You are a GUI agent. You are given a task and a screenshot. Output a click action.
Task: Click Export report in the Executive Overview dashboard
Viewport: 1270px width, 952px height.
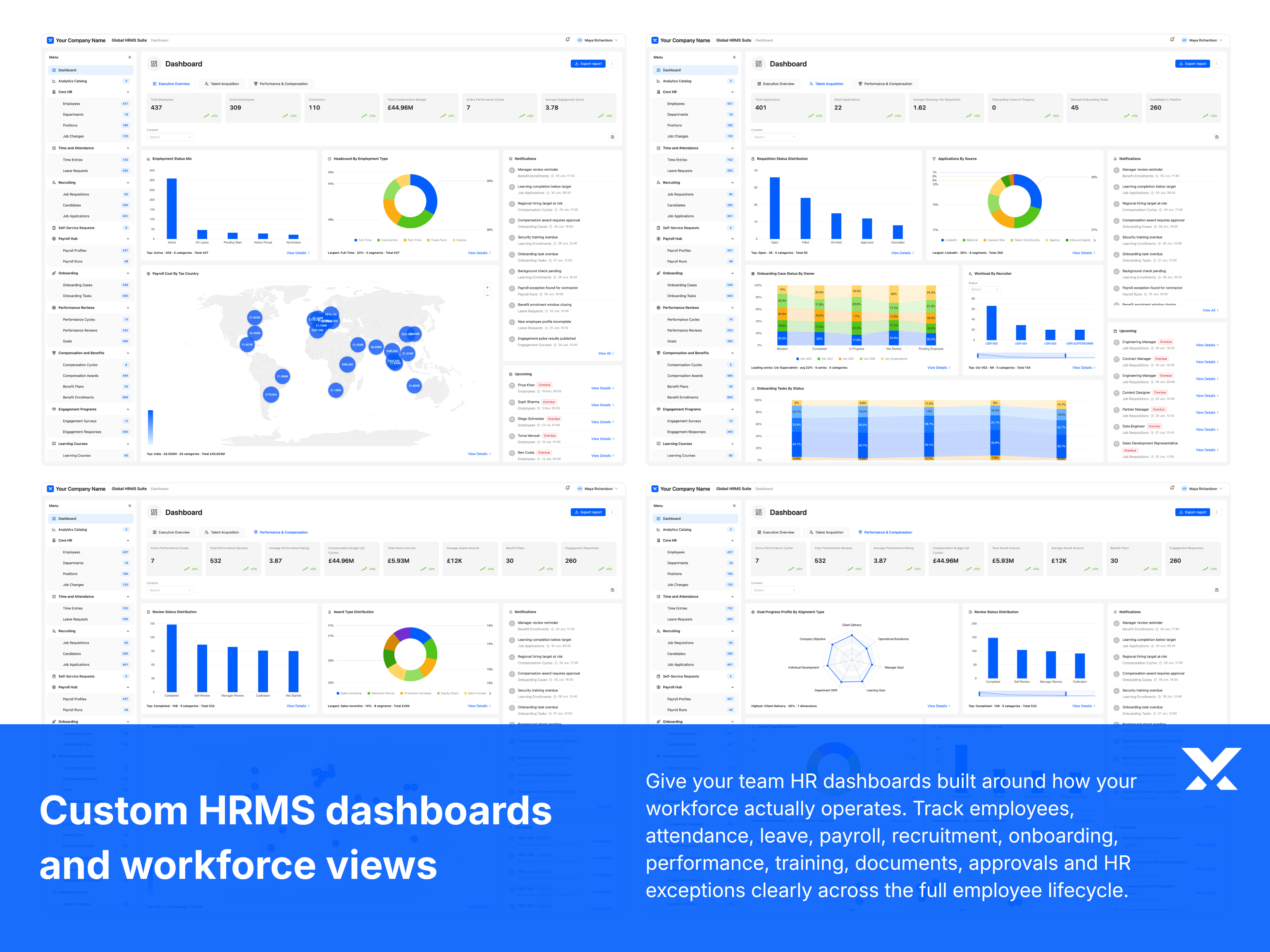click(588, 64)
